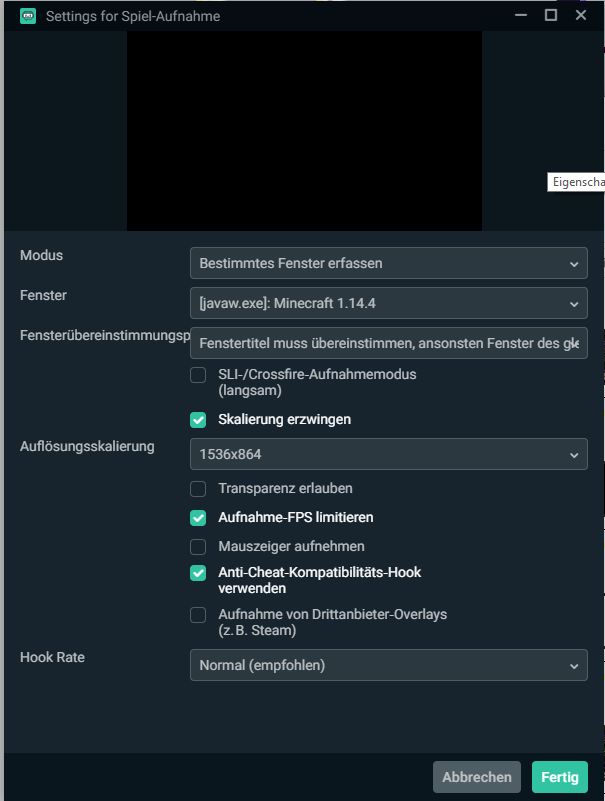Open the Fensterübereinstimmungspriorität dropdown
The image size is (605, 801).
[388, 343]
